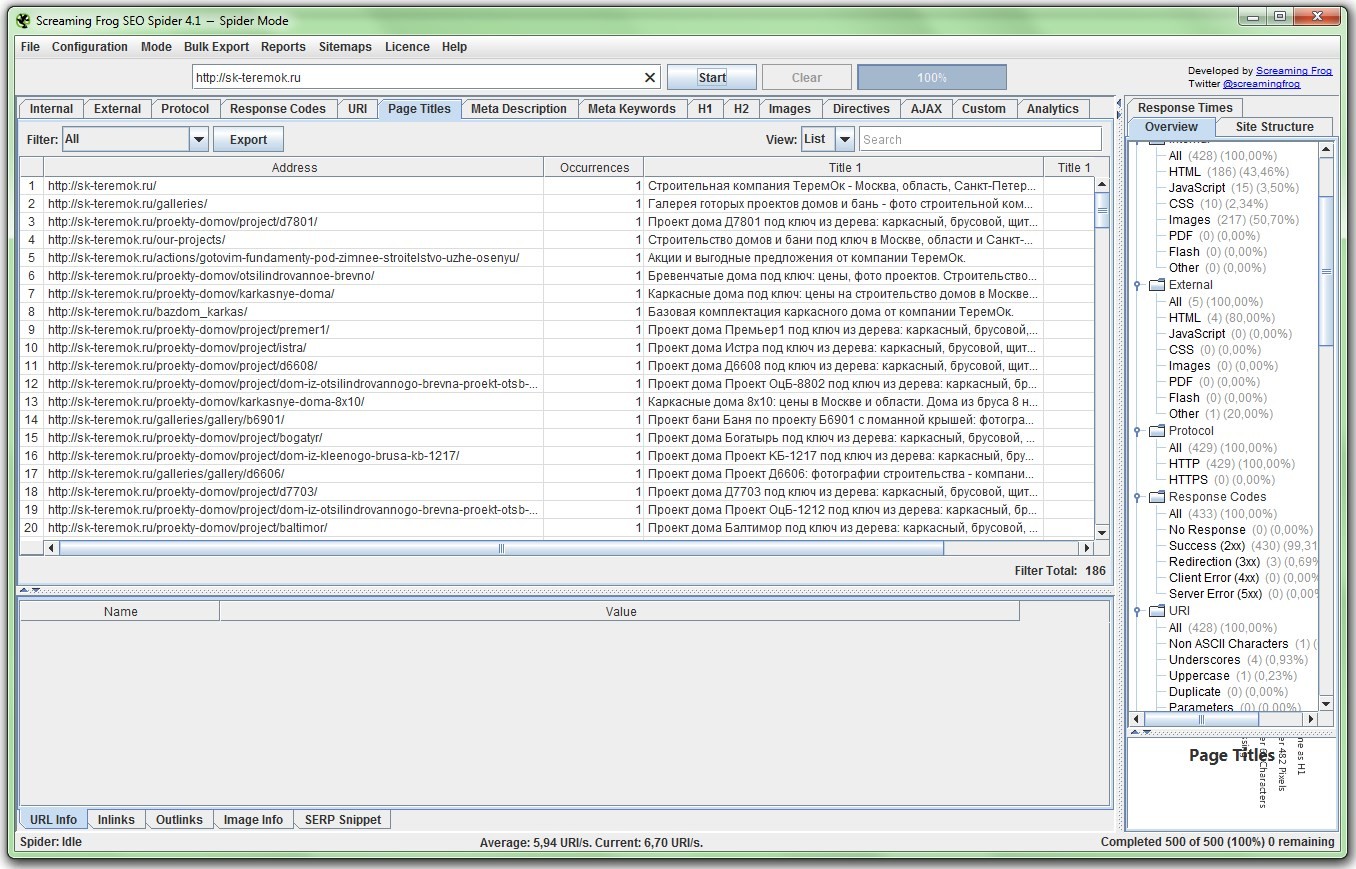Click into the Search field

tap(980, 139)
